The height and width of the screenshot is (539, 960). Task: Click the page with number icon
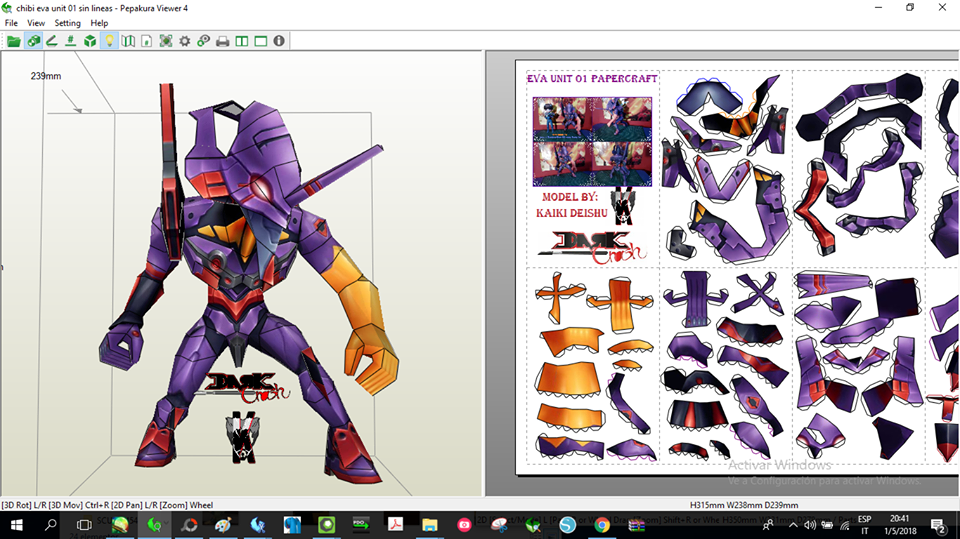(146, 41)
